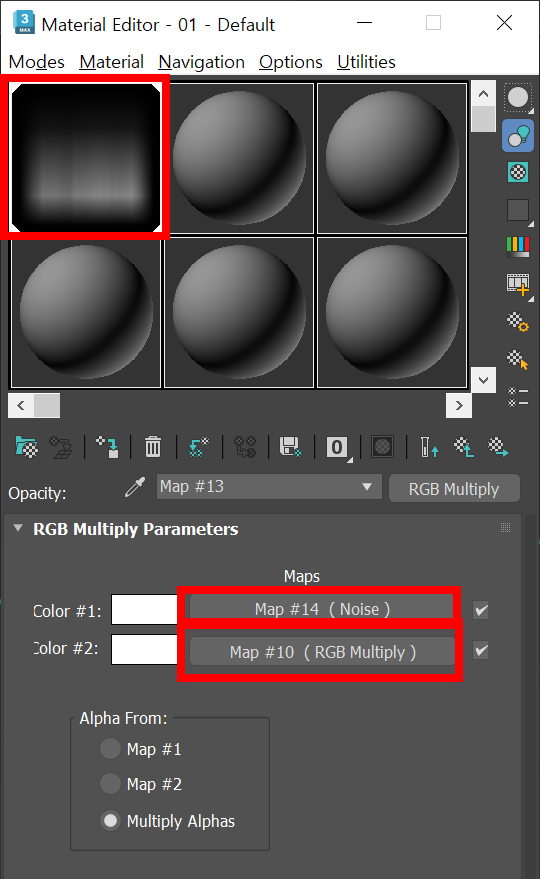Select Map #2 alpha radio button

click(x=110, y=784)
